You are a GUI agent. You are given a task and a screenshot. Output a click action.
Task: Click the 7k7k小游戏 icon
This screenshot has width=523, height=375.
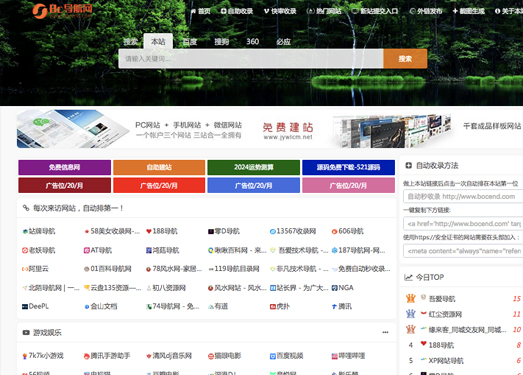click(x=25, y=356)
